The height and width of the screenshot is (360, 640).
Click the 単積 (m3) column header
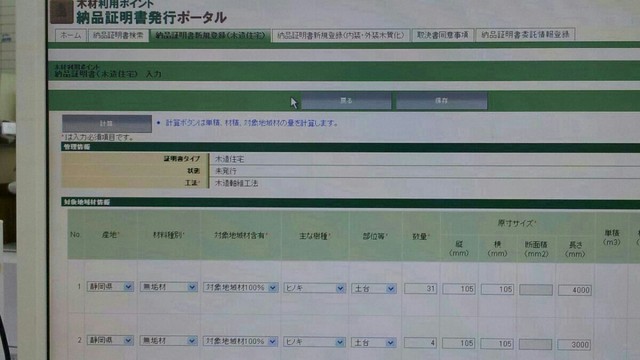point(612,237)
